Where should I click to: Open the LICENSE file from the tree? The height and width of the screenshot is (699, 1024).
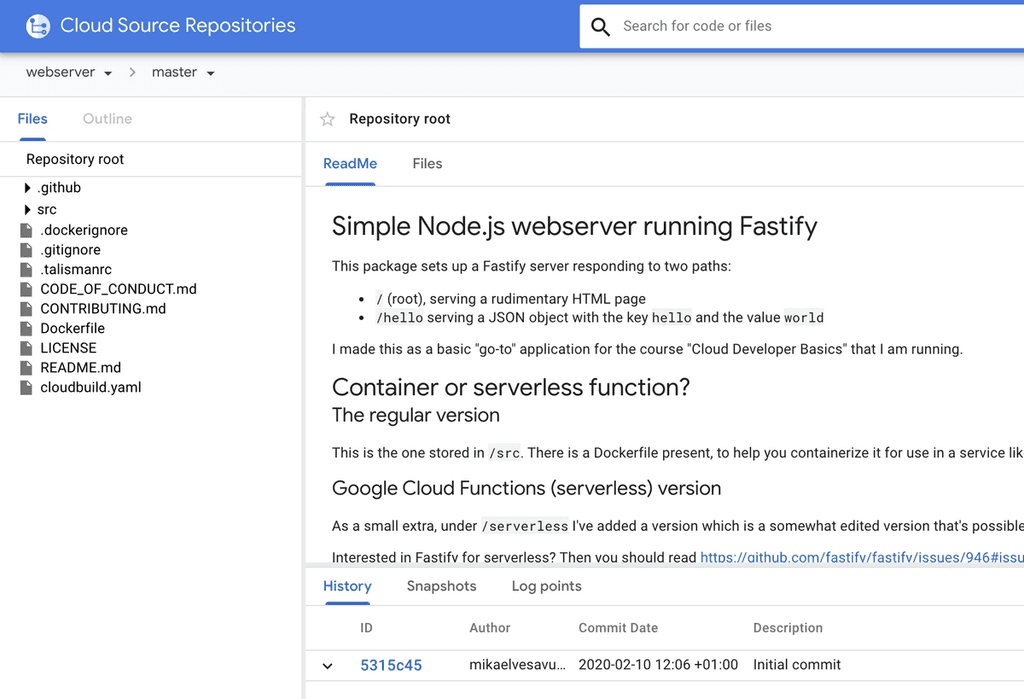point(68,348)
